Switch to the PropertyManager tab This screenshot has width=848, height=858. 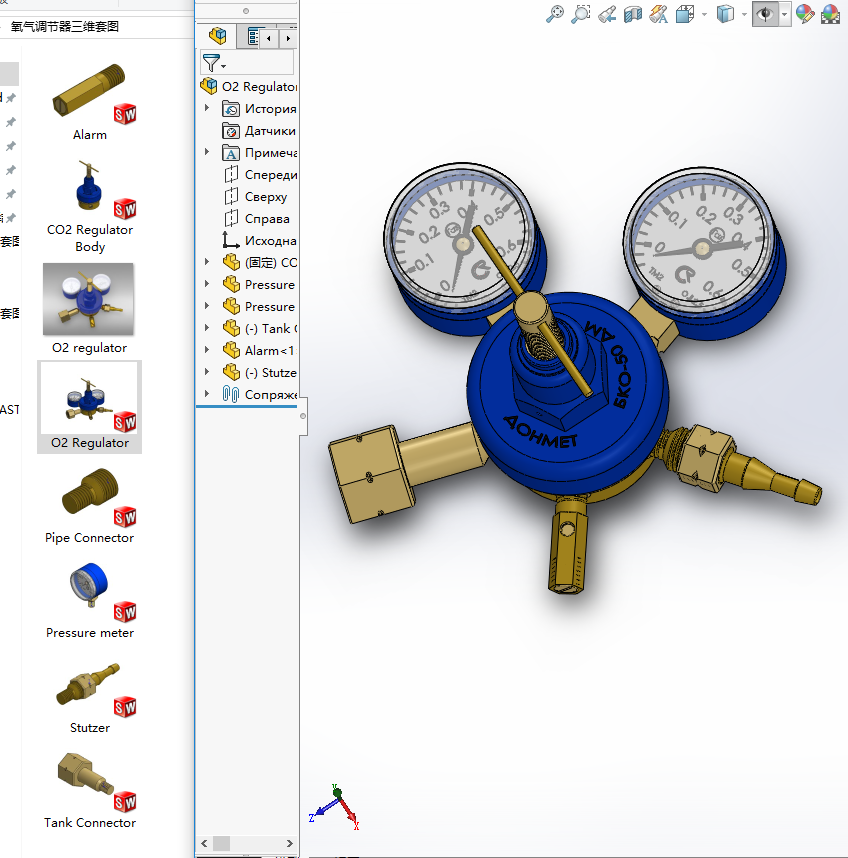(x=253, y=38)
